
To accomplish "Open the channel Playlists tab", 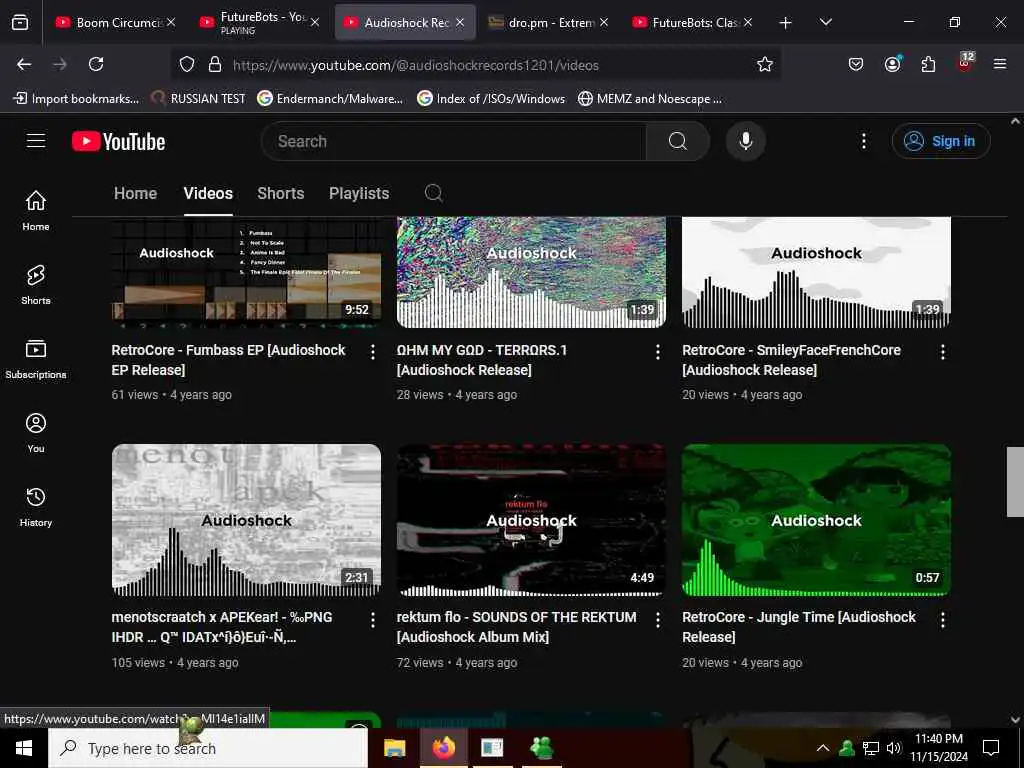I will pyautogui.click(x=359, y=193).
